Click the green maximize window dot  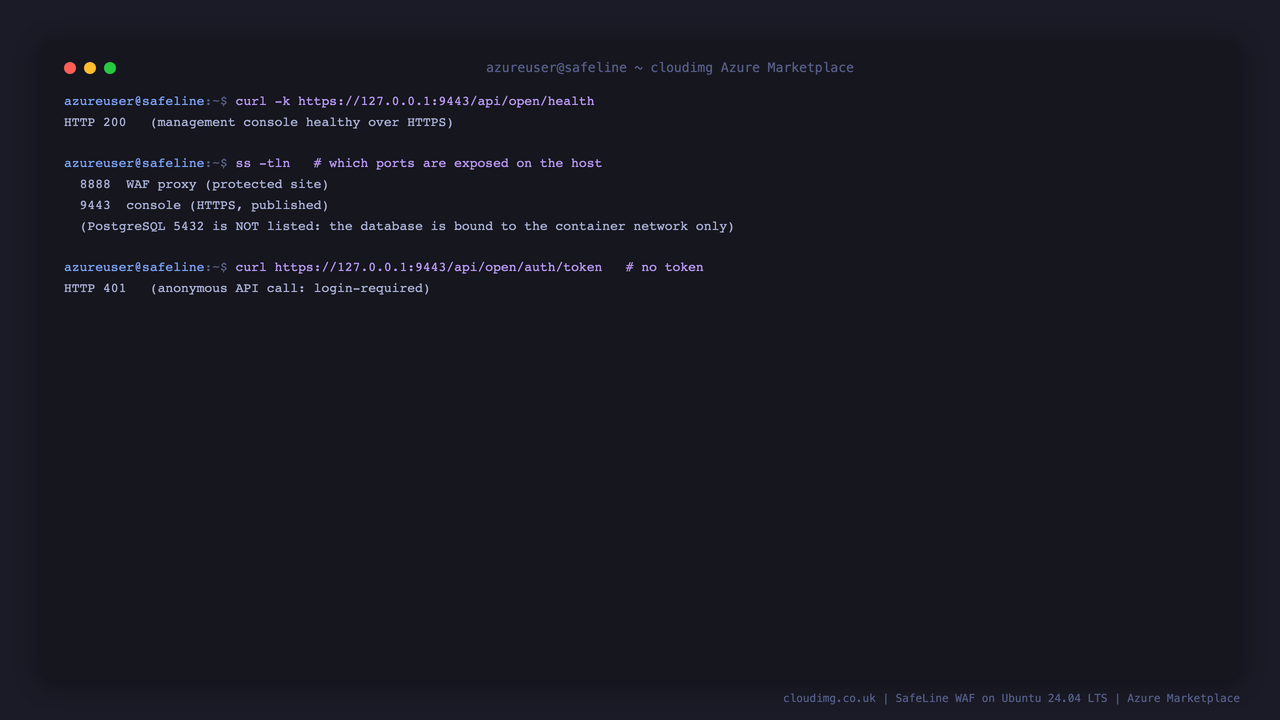tap(110, 68)
